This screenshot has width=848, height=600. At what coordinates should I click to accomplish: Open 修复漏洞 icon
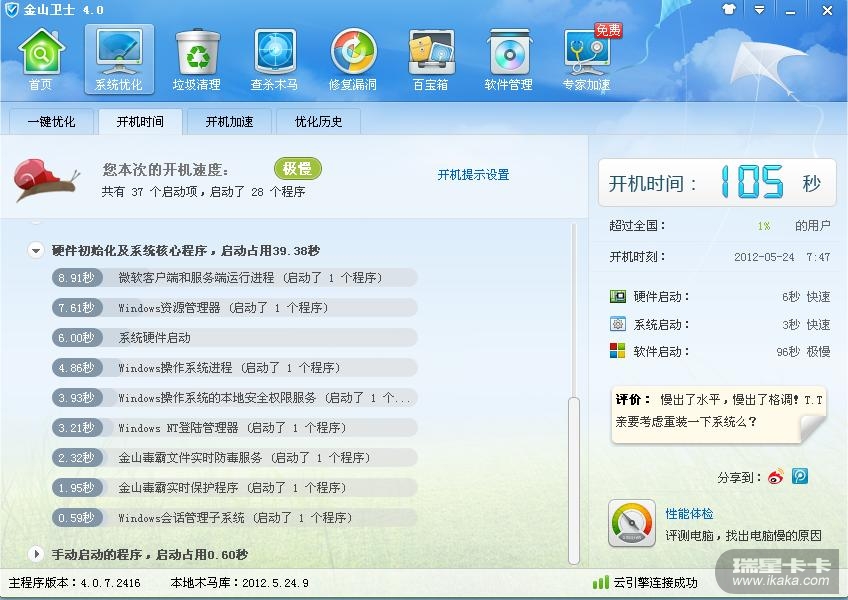pyautogui.click(x=353, y=59)
